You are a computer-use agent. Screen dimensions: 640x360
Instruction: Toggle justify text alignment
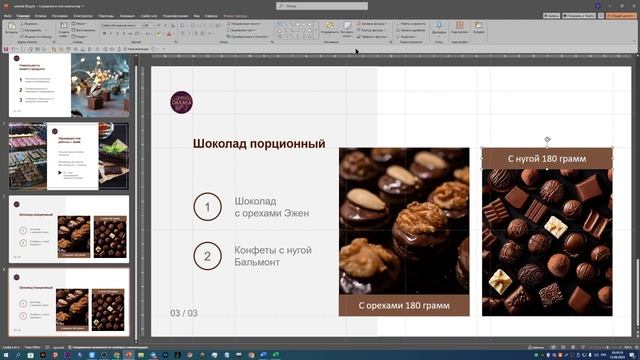click(x=202, y=33)
